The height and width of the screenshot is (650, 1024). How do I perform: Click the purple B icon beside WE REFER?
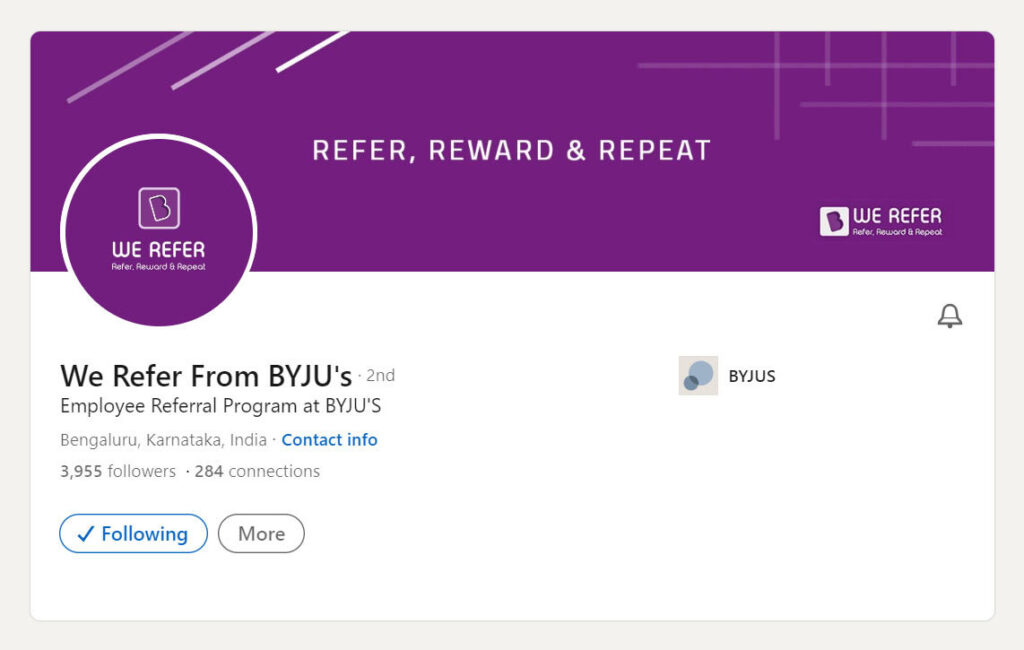(x=835, y=221)
